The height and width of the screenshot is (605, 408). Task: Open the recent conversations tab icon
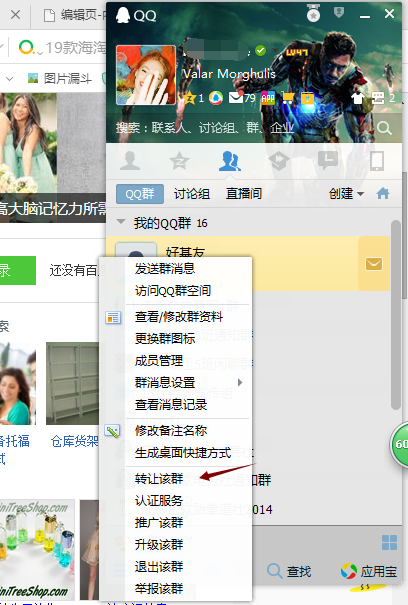328,161
